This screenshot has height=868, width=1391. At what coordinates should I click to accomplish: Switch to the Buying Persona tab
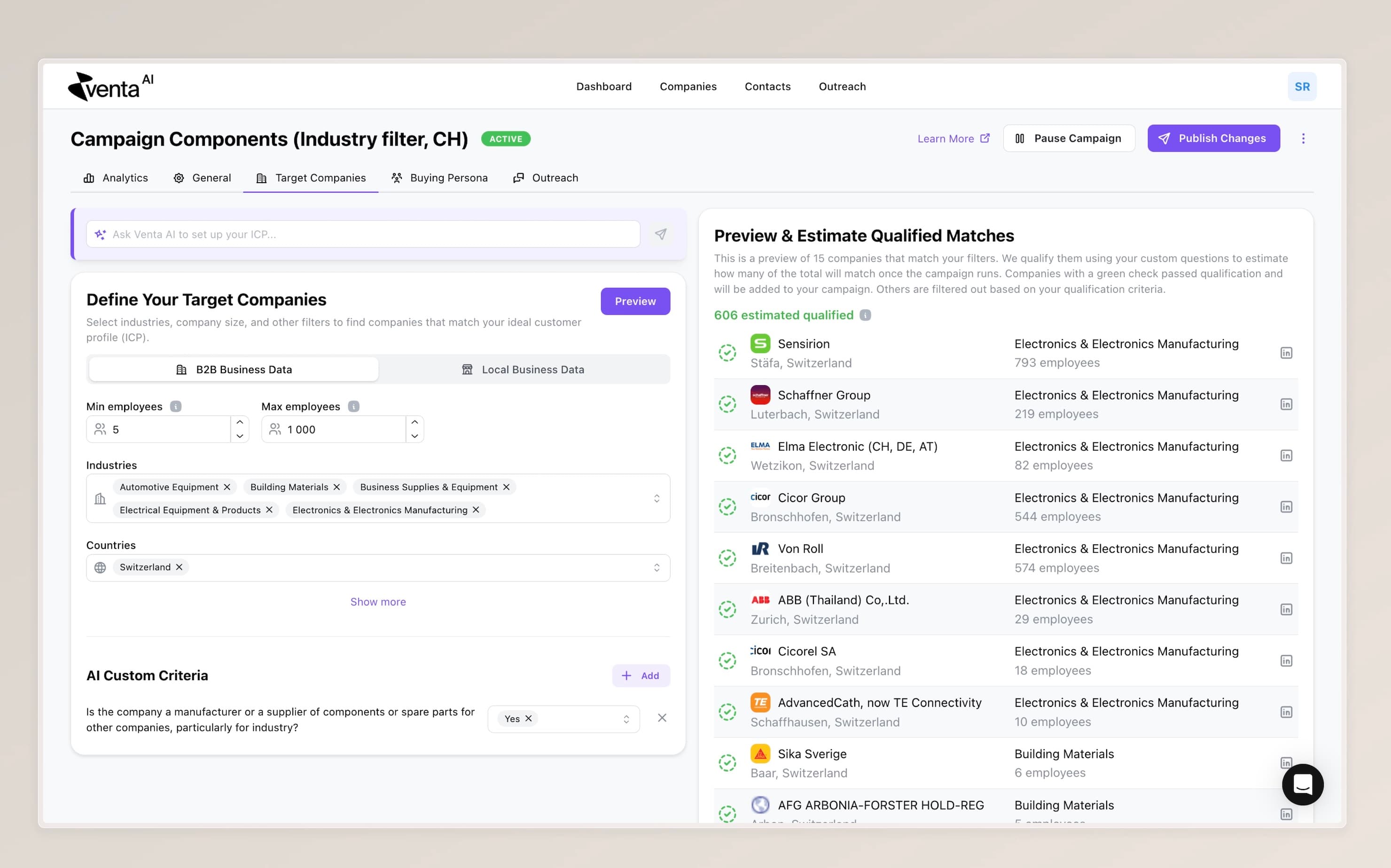439,178
